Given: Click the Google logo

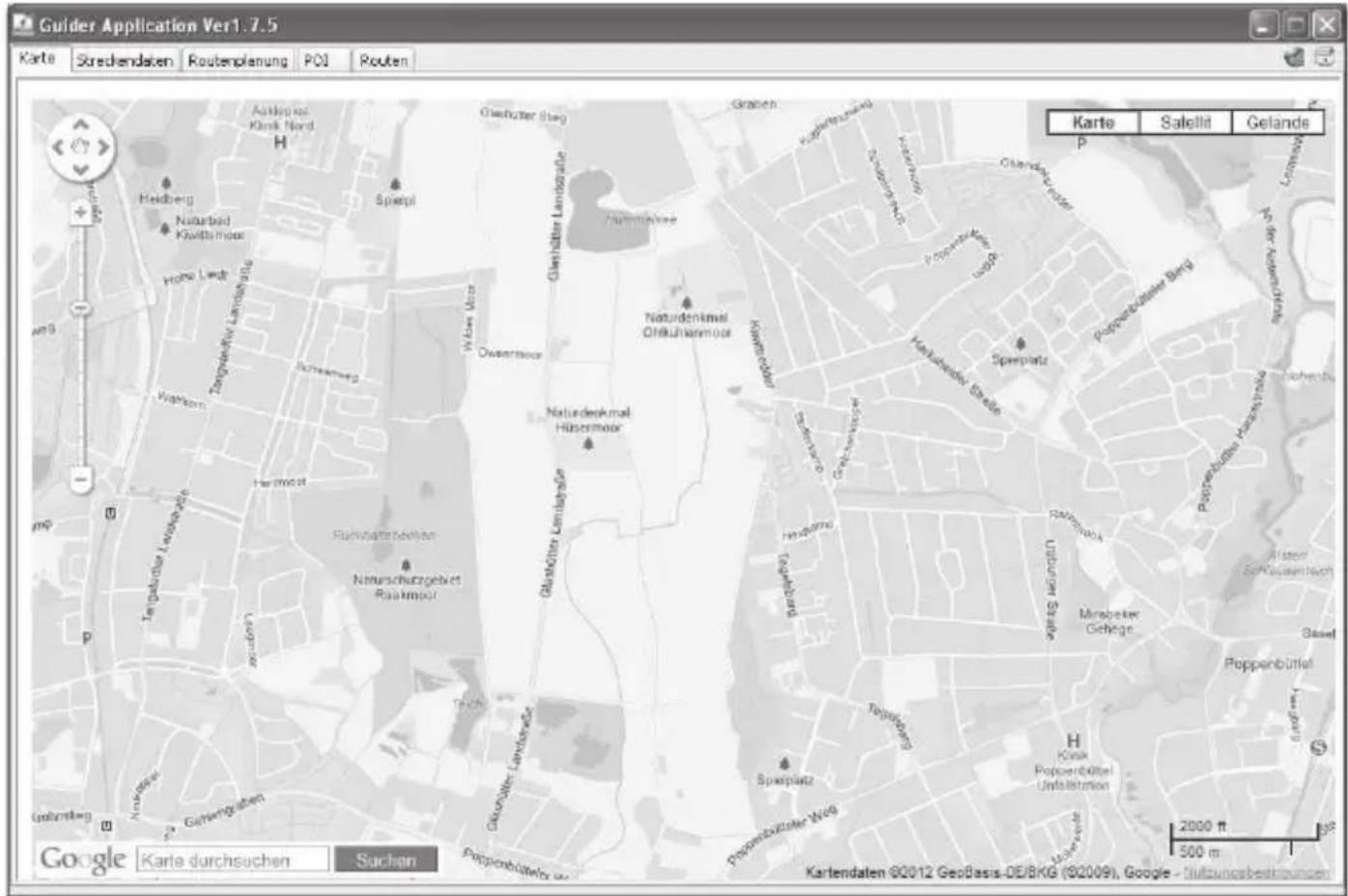Looking at the screenshot, I should [x=83, y=858].
